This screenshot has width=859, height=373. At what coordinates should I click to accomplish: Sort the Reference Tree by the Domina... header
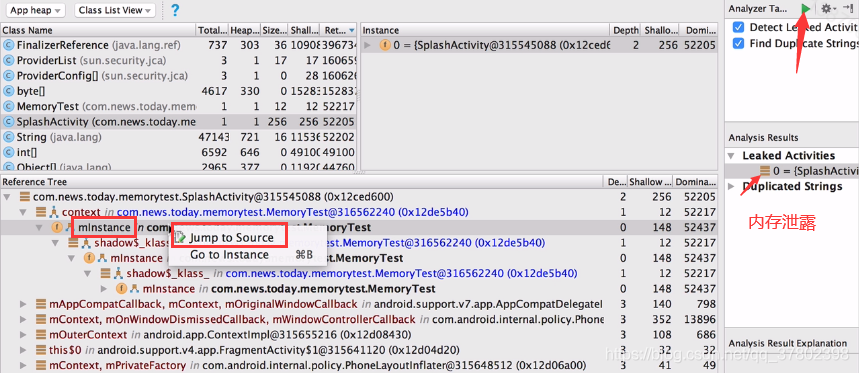[x=695, y=182]
